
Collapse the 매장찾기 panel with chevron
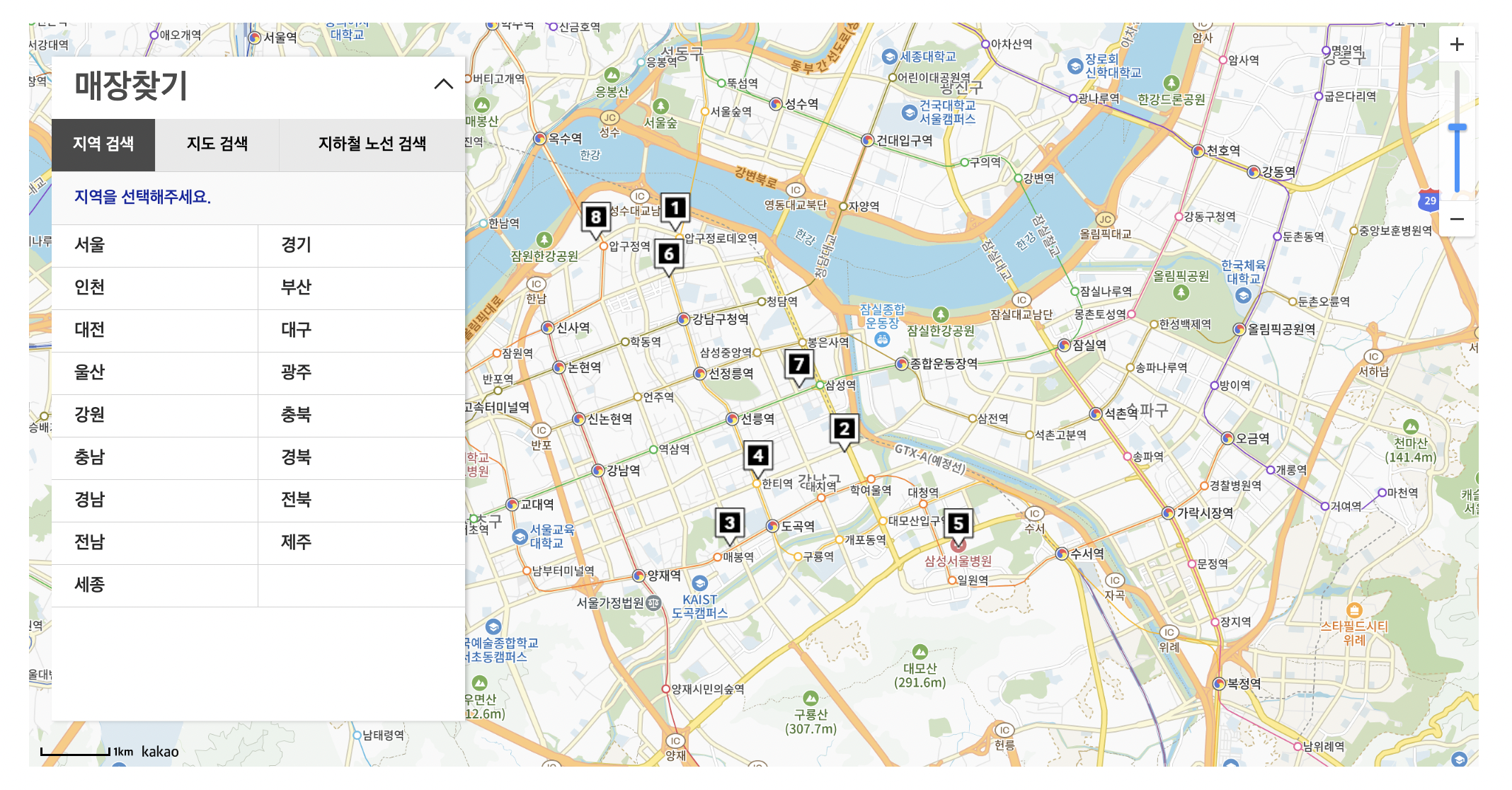(x=443, y=84)
